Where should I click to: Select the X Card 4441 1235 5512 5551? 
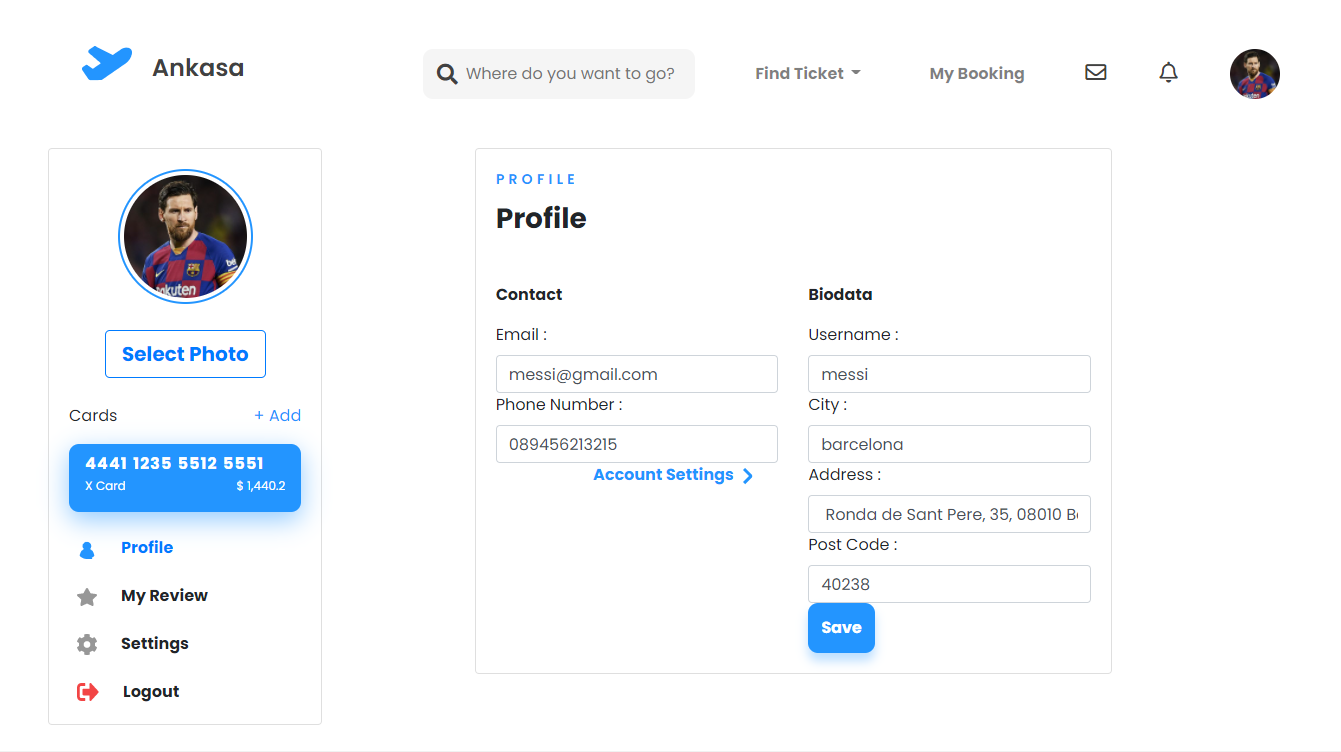click(185, 478)
